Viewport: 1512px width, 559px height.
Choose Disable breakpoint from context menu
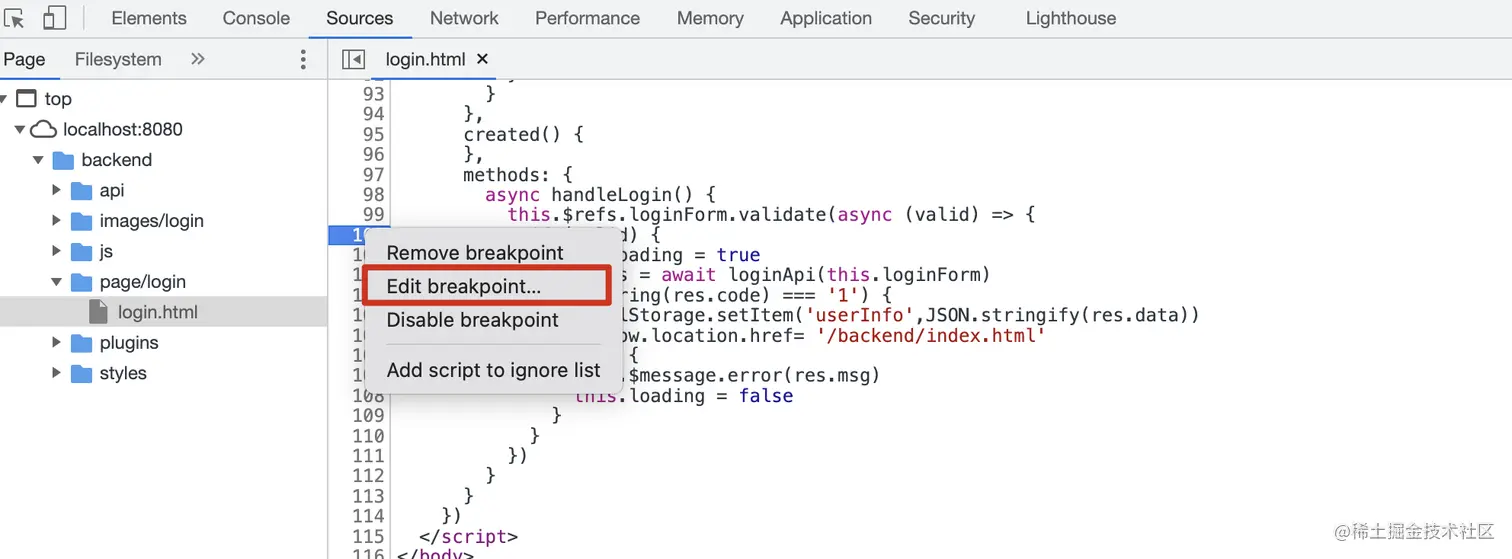point(472,320)
